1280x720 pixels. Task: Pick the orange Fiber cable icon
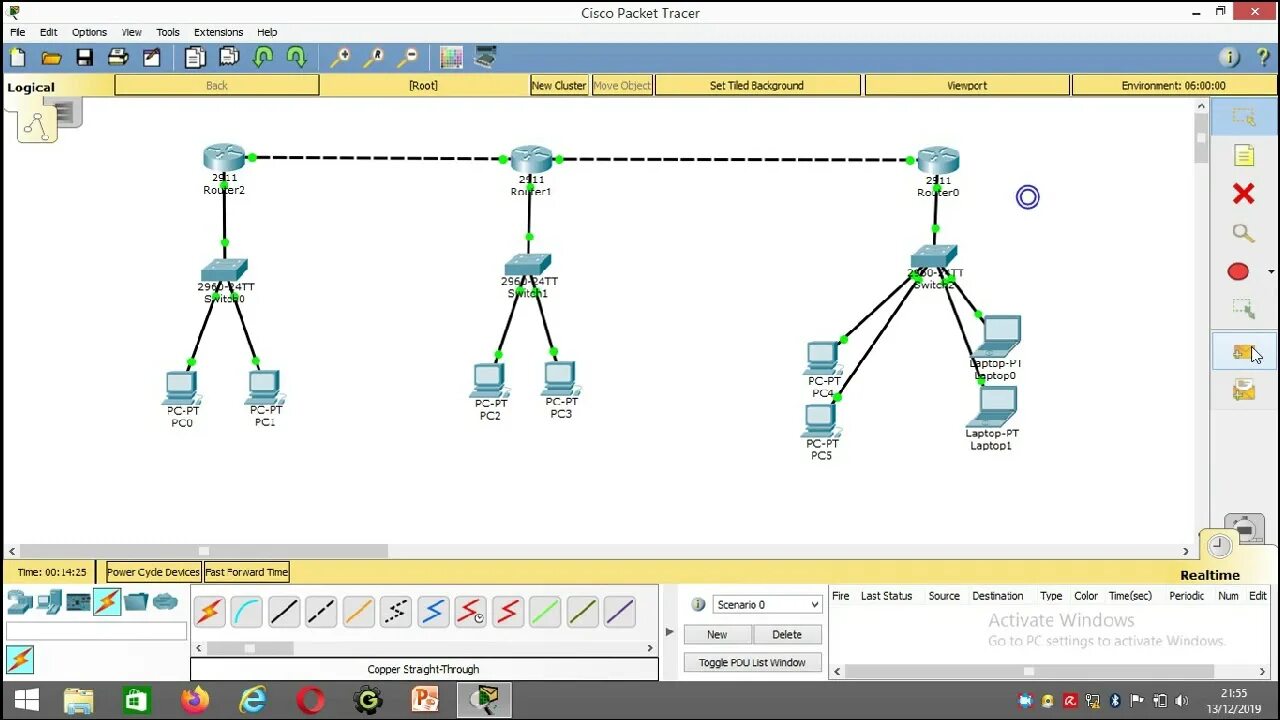(358, 611)
